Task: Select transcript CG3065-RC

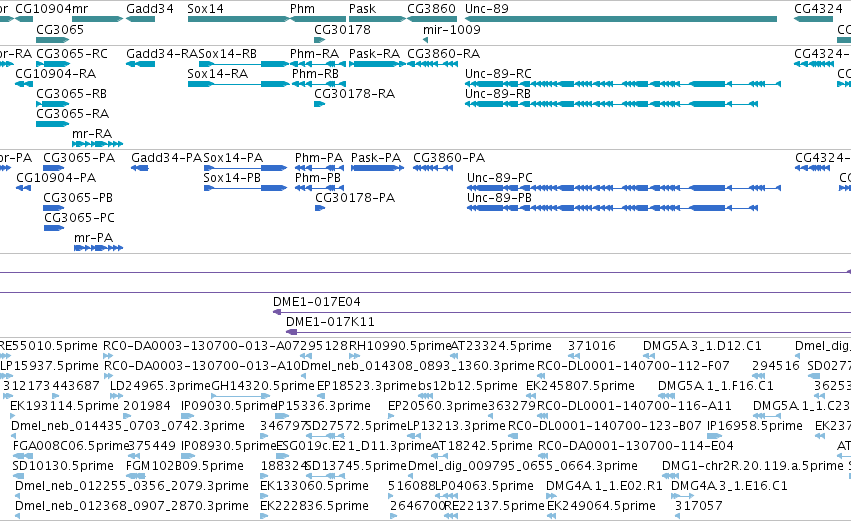Action: click(x=53, y=64)
